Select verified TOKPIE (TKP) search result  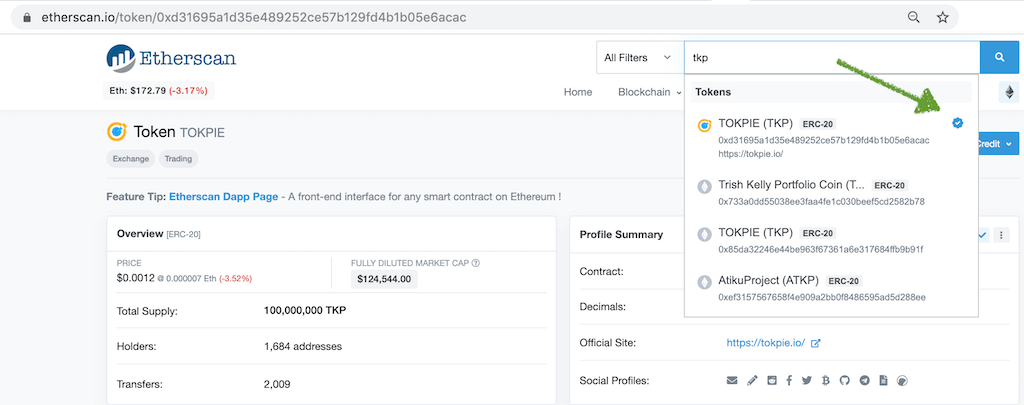(x=831, y=138)
